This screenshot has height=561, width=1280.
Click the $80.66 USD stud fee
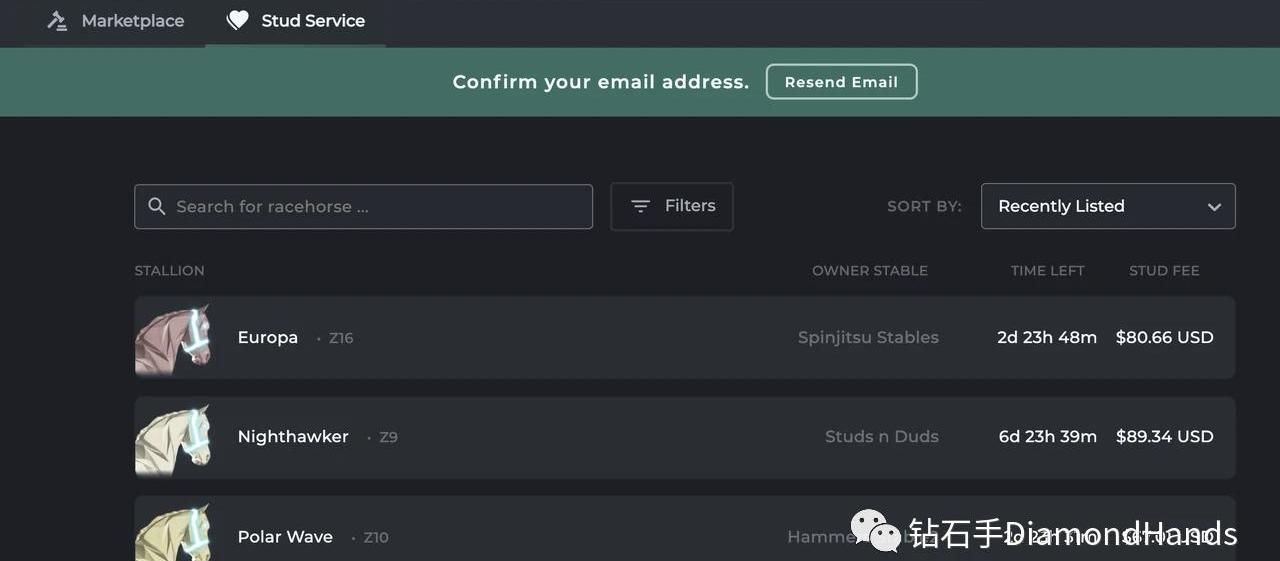point(1164,338)
